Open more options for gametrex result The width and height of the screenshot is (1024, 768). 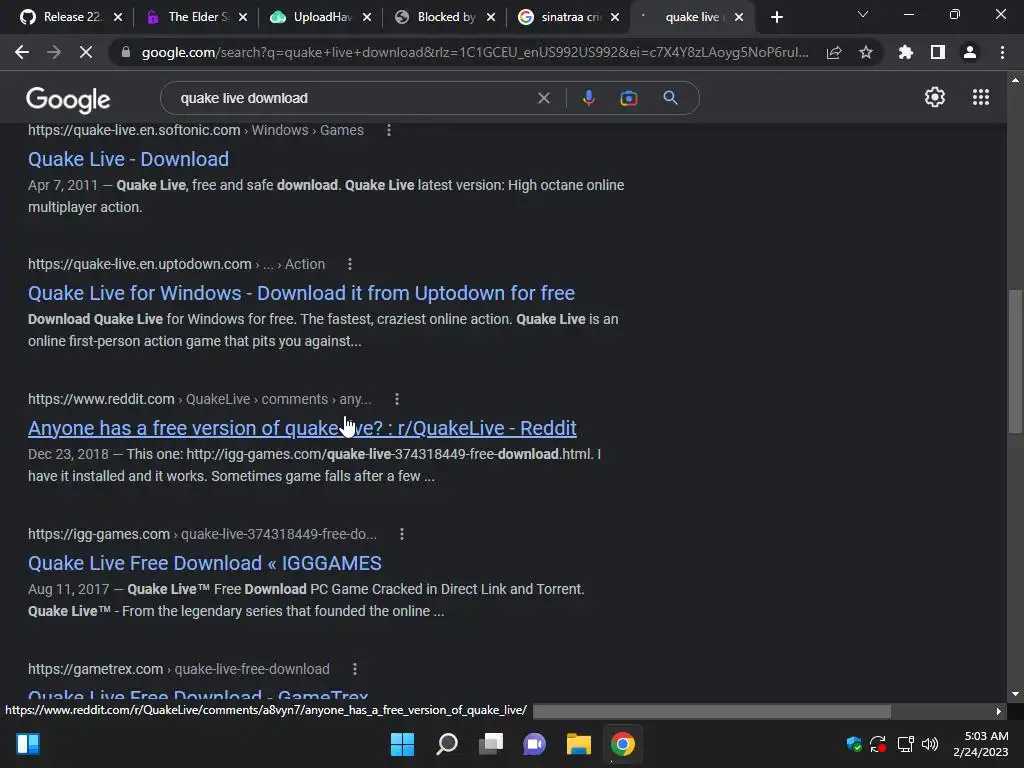coord(355,669)
